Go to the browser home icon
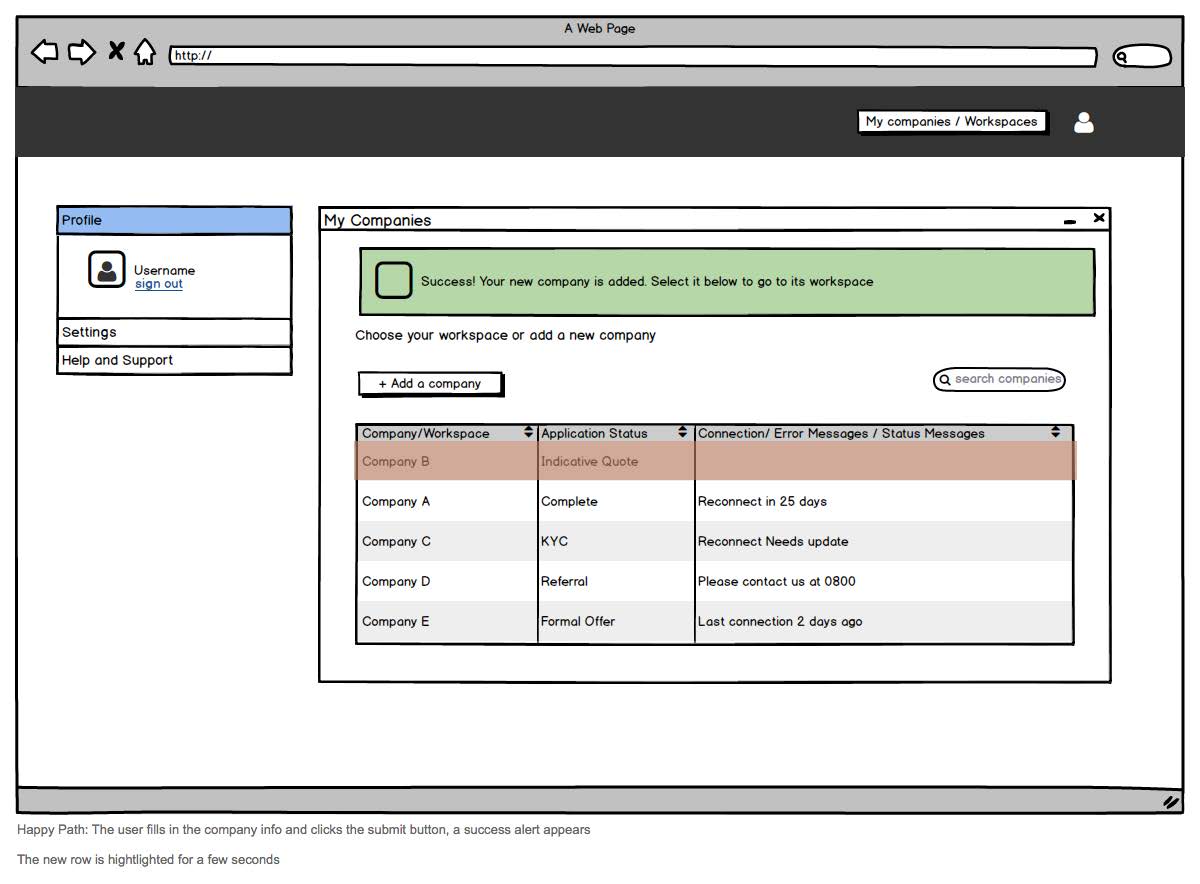Screen dimensions: 1200x884 point(145,52)
